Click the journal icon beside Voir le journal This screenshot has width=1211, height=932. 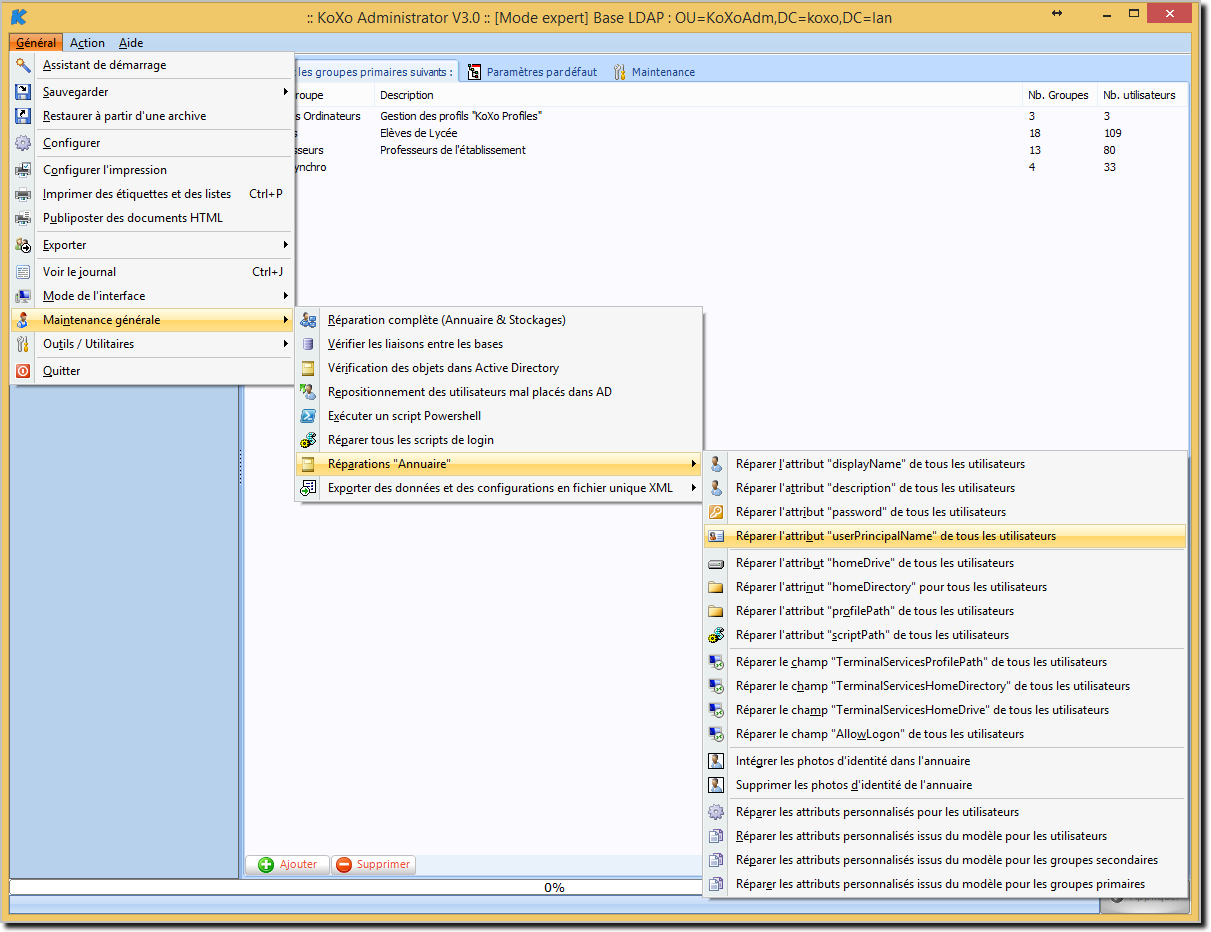[23, 272]
